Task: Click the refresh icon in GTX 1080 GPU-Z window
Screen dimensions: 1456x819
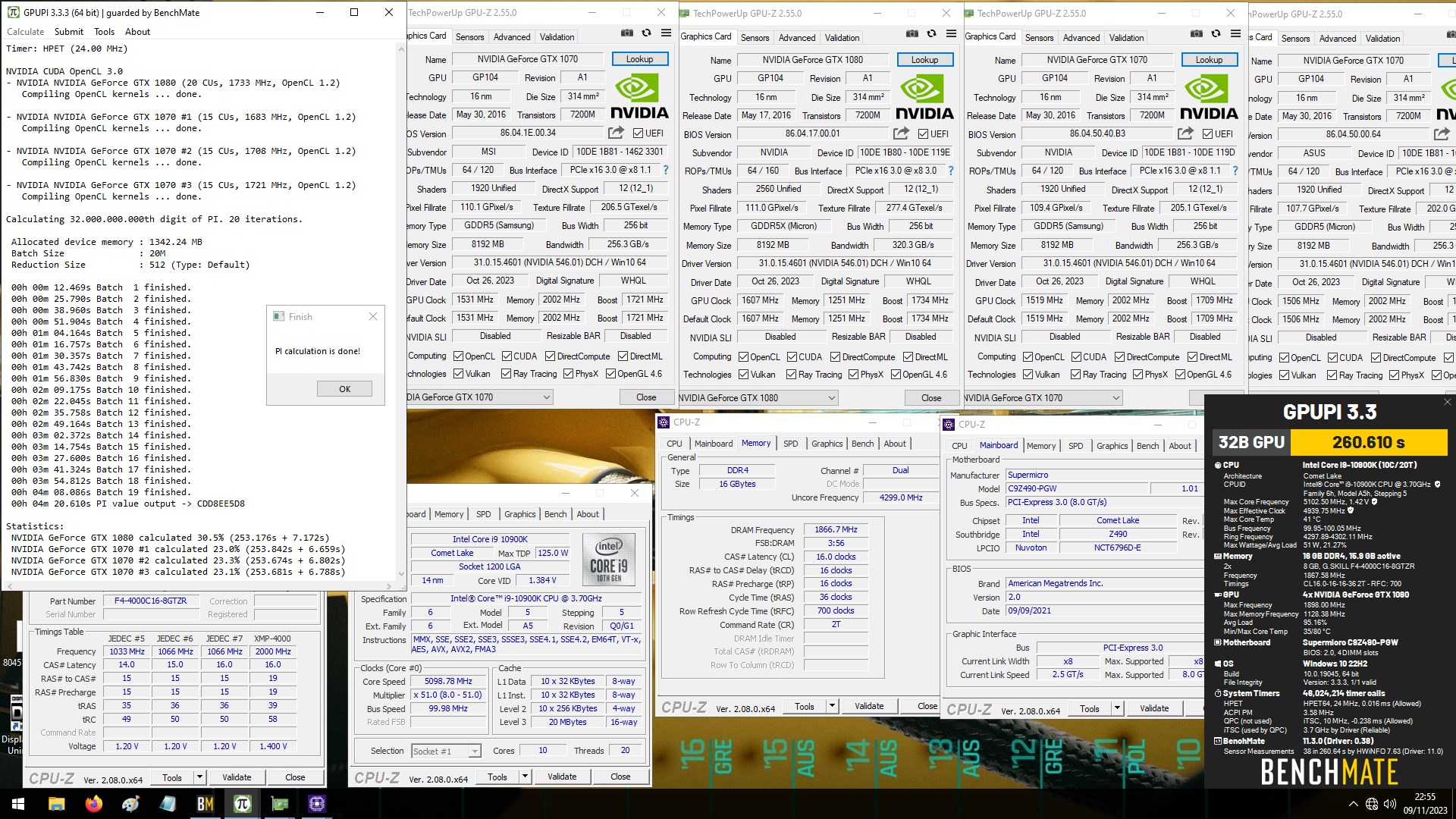Action: pos(931,34)
